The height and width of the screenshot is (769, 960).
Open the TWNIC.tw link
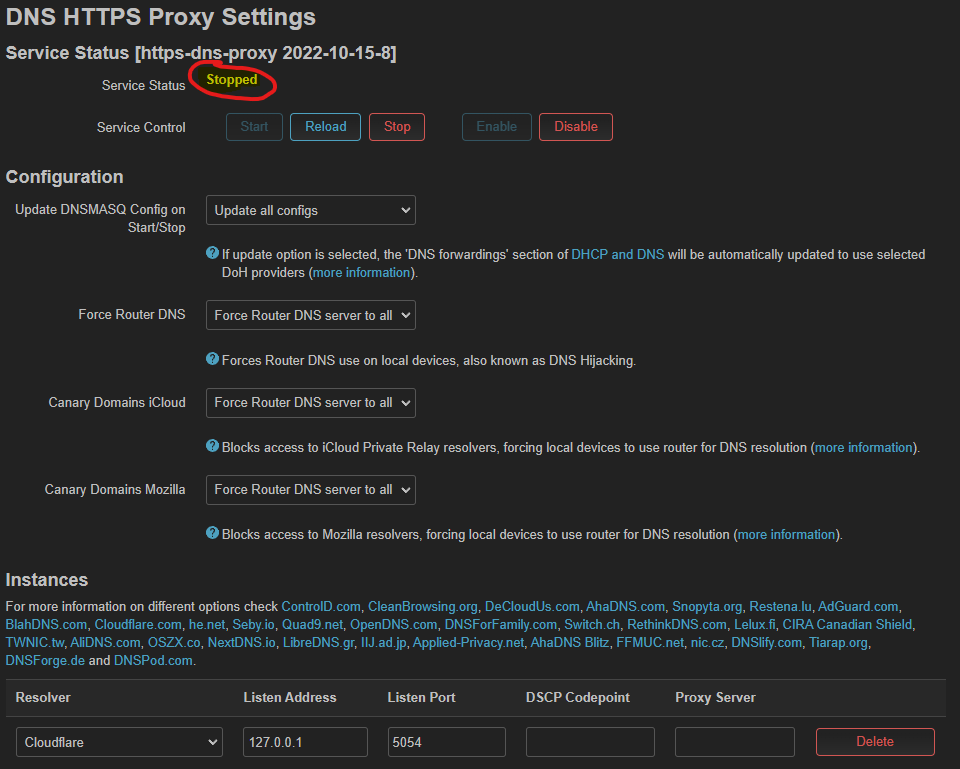34,643
